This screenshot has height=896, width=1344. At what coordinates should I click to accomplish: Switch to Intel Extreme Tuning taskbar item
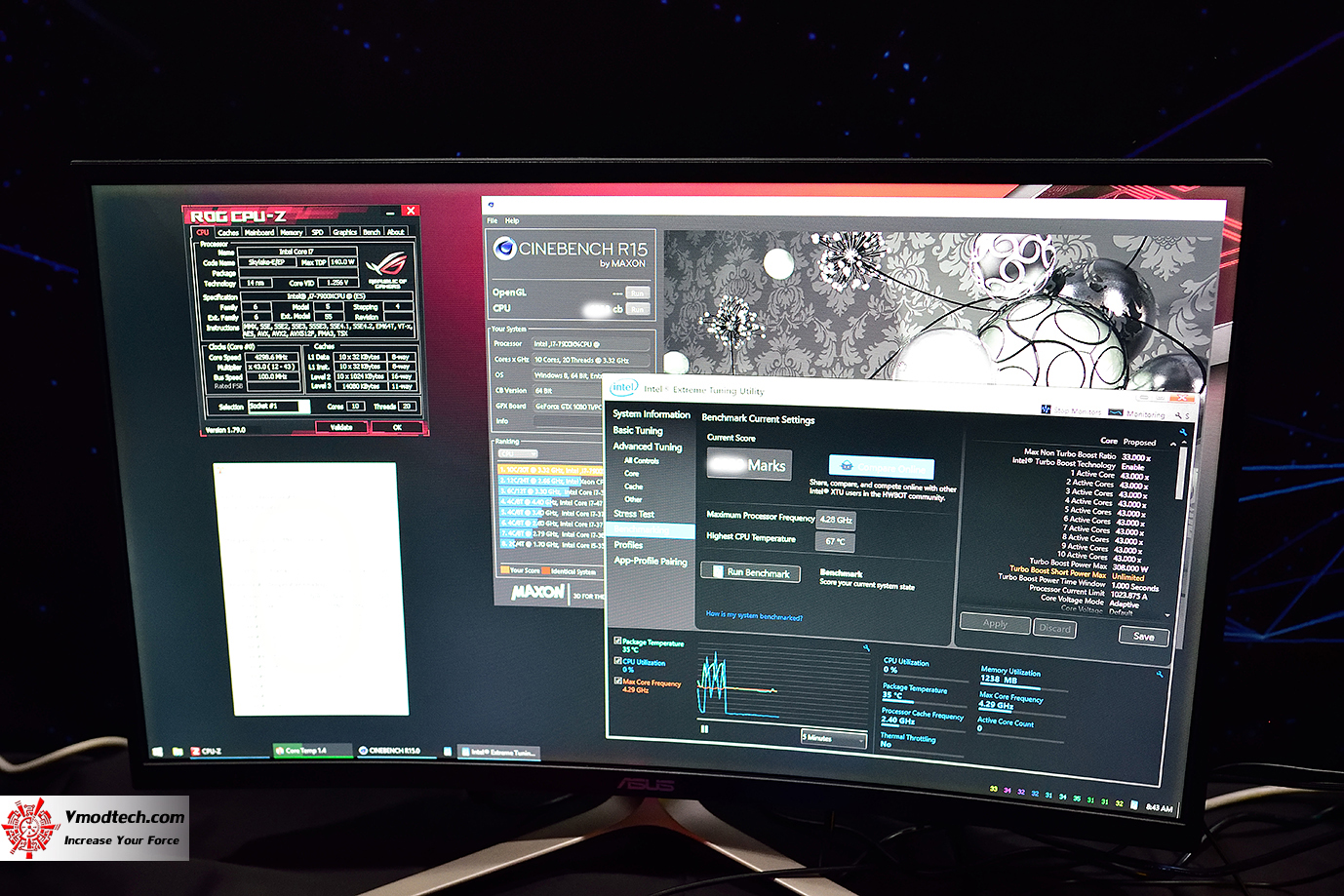coord(498,752)
